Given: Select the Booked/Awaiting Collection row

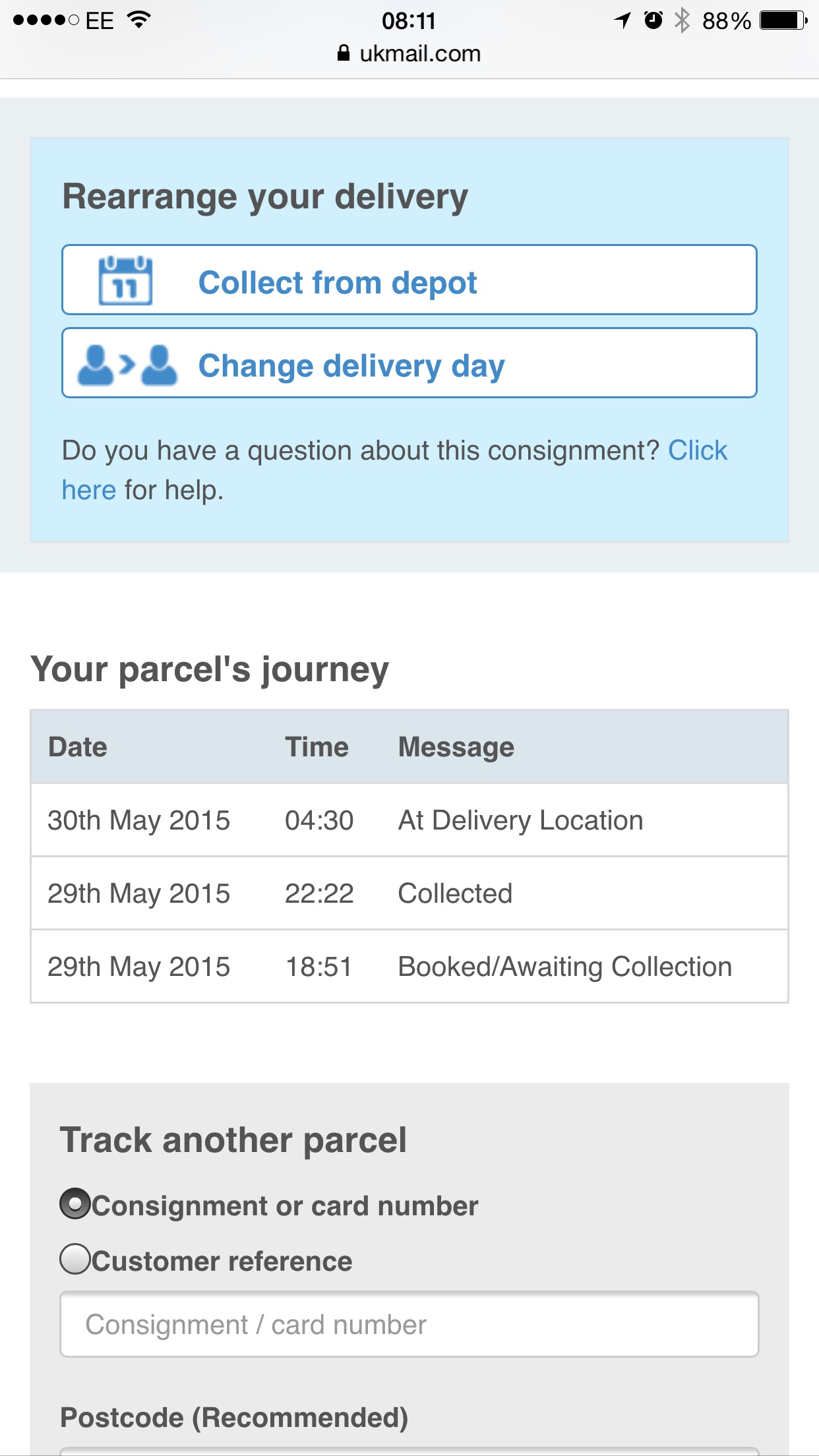Looking at the screenshot, I should pyautogui.click(x=409, y=967).
